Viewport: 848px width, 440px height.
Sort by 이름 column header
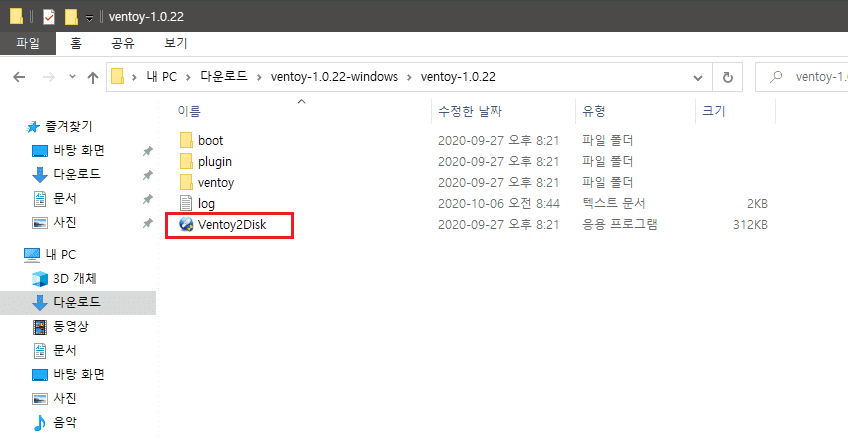click(x=189, y=111)
